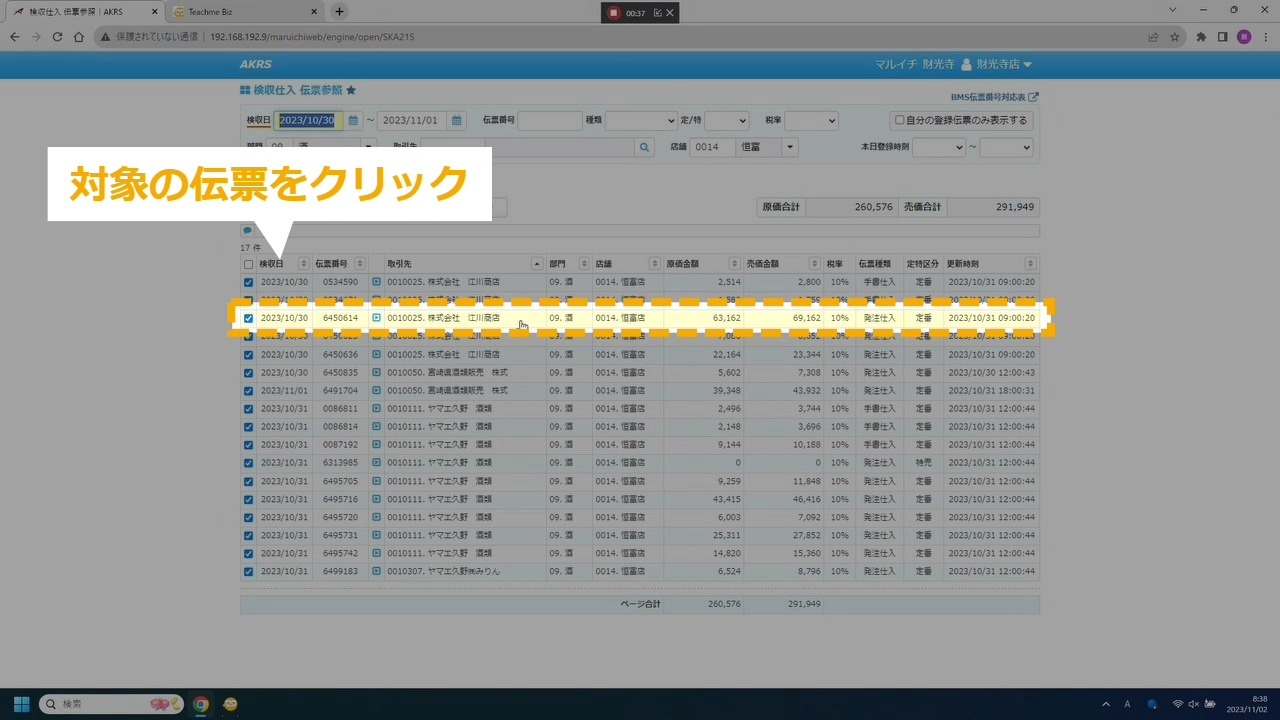
Task: Click the comment bubble icon above table
Action: pyautogui.click(x=247, y=230)
